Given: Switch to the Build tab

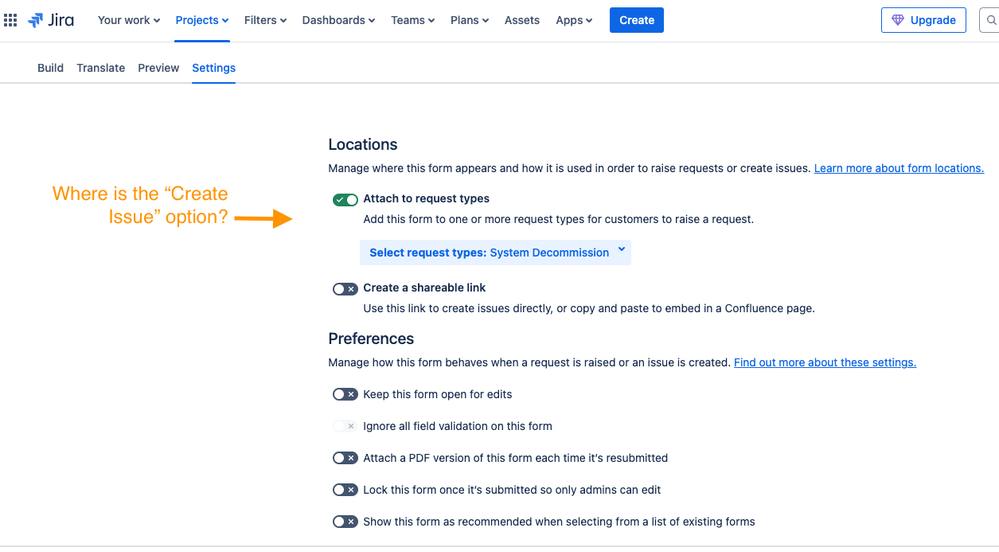Looking at the screenshot, I should 50,68.
